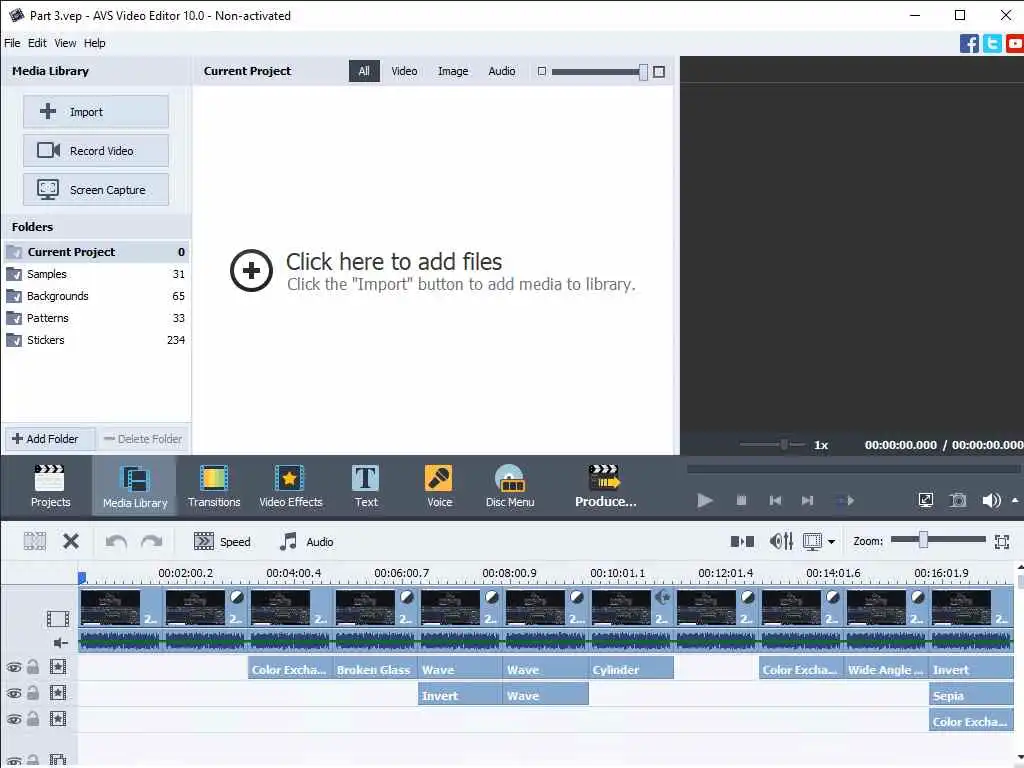This screenshot has width=1024, height=768.
Task: Open the View menu
Action: [65, 43]
